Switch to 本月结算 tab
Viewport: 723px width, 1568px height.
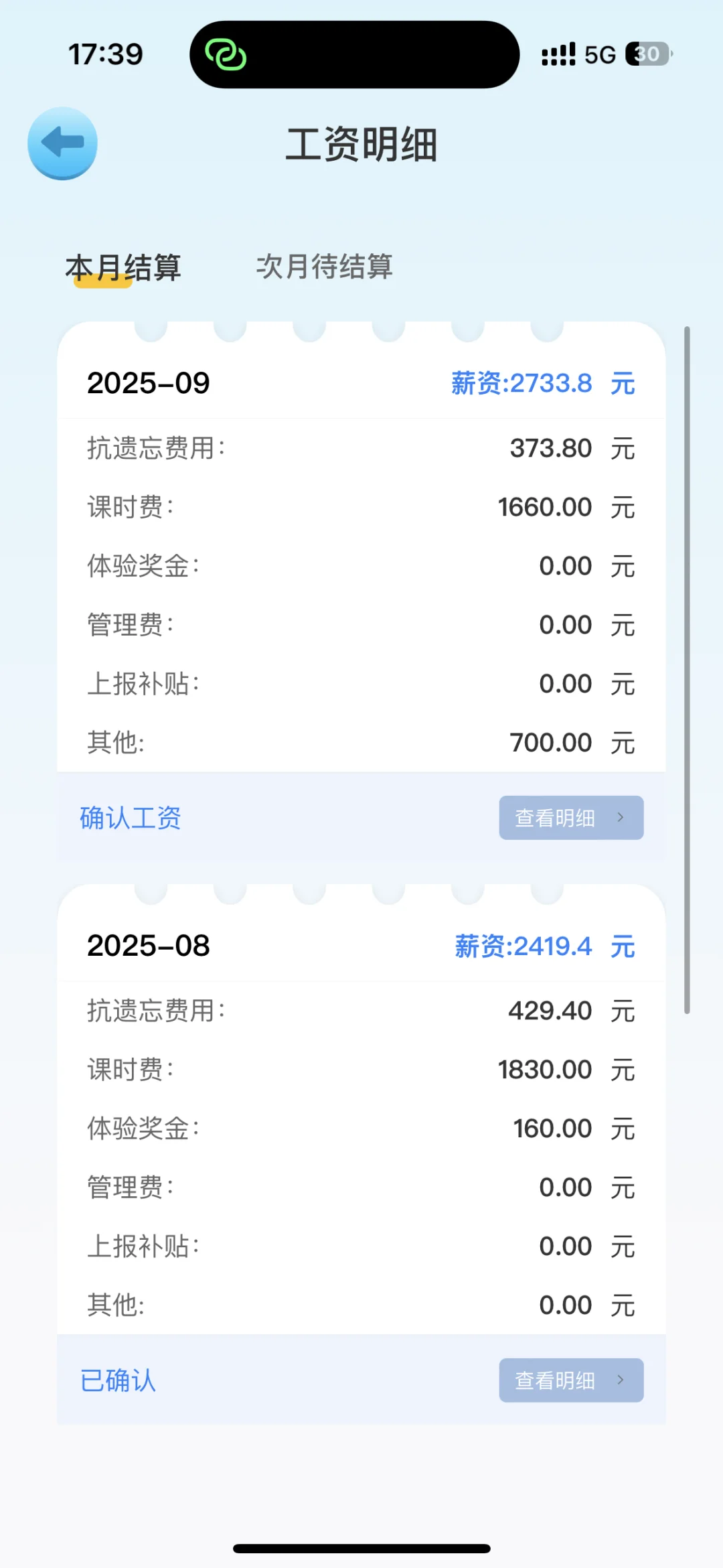123,268
